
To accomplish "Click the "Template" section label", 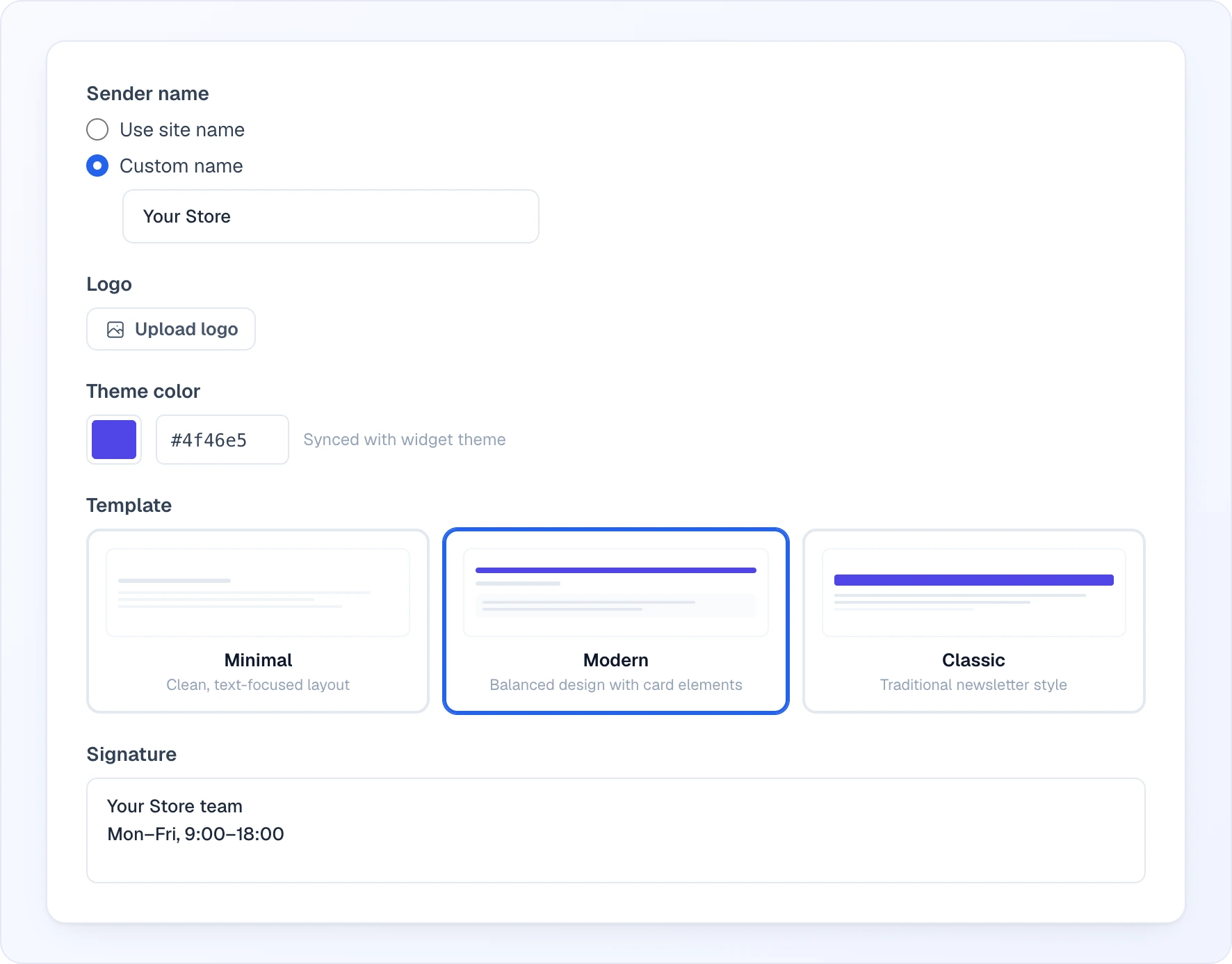I will [129, 506].
